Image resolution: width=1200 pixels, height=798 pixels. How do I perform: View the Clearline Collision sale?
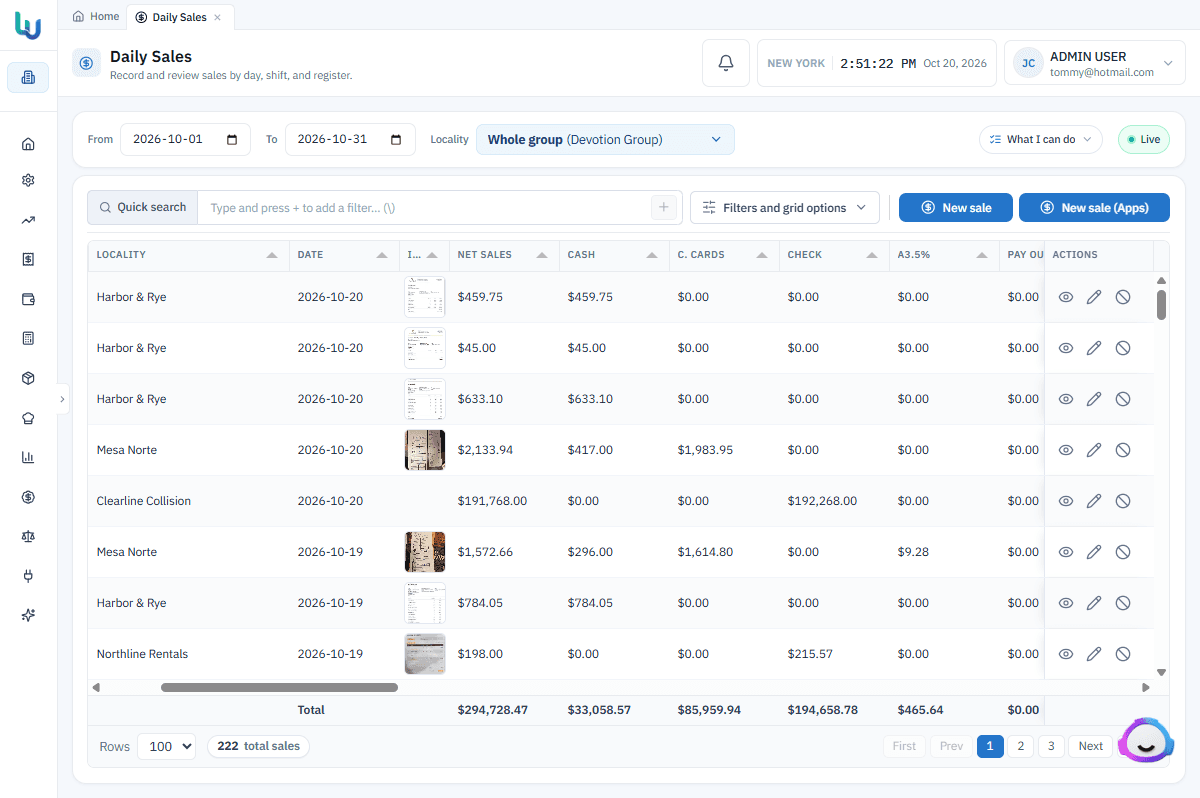pyautogui.click(x=1066, y=501)
